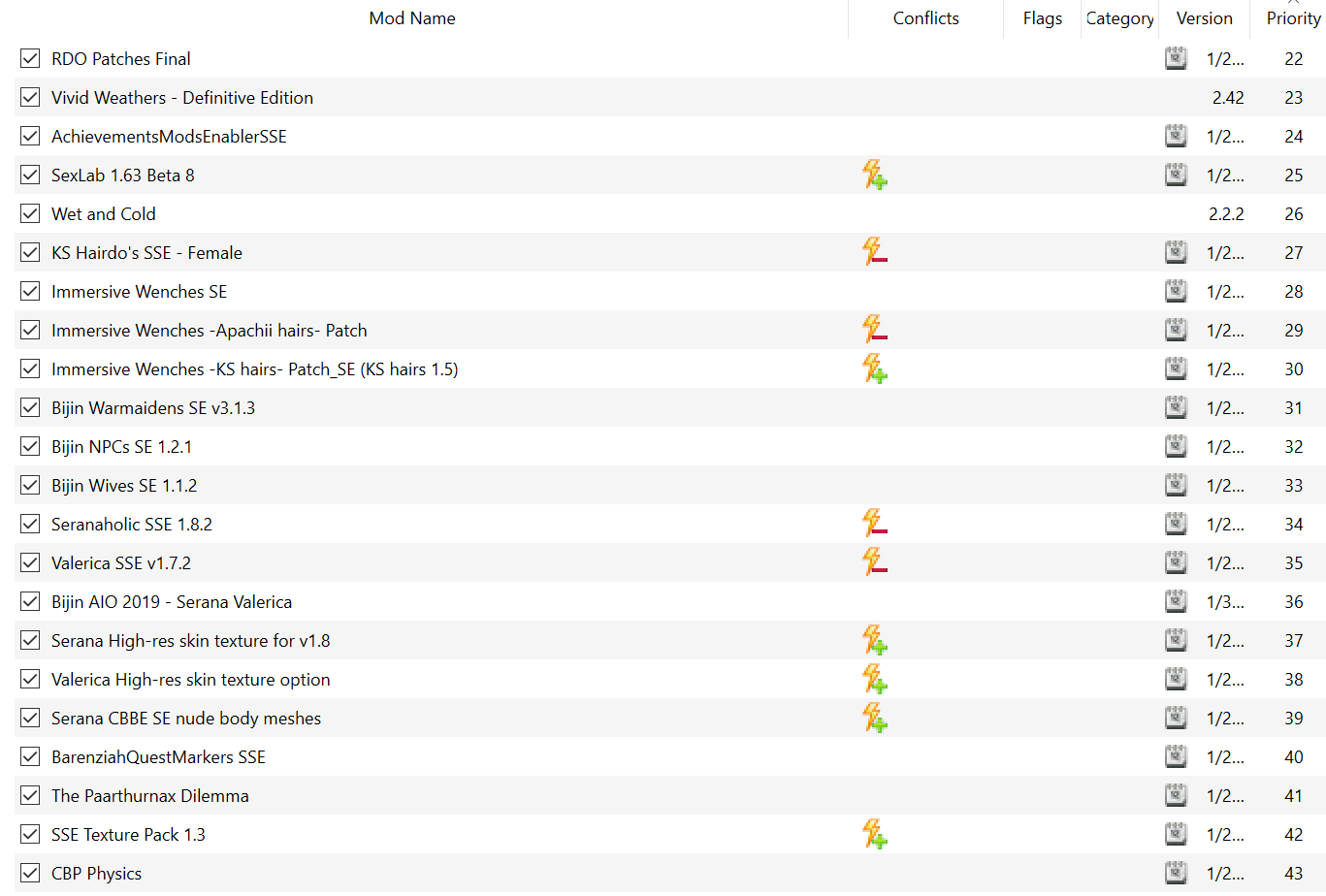Toggle the AchievementsModsEnablerSSE checkbox

tap(30, 136)
